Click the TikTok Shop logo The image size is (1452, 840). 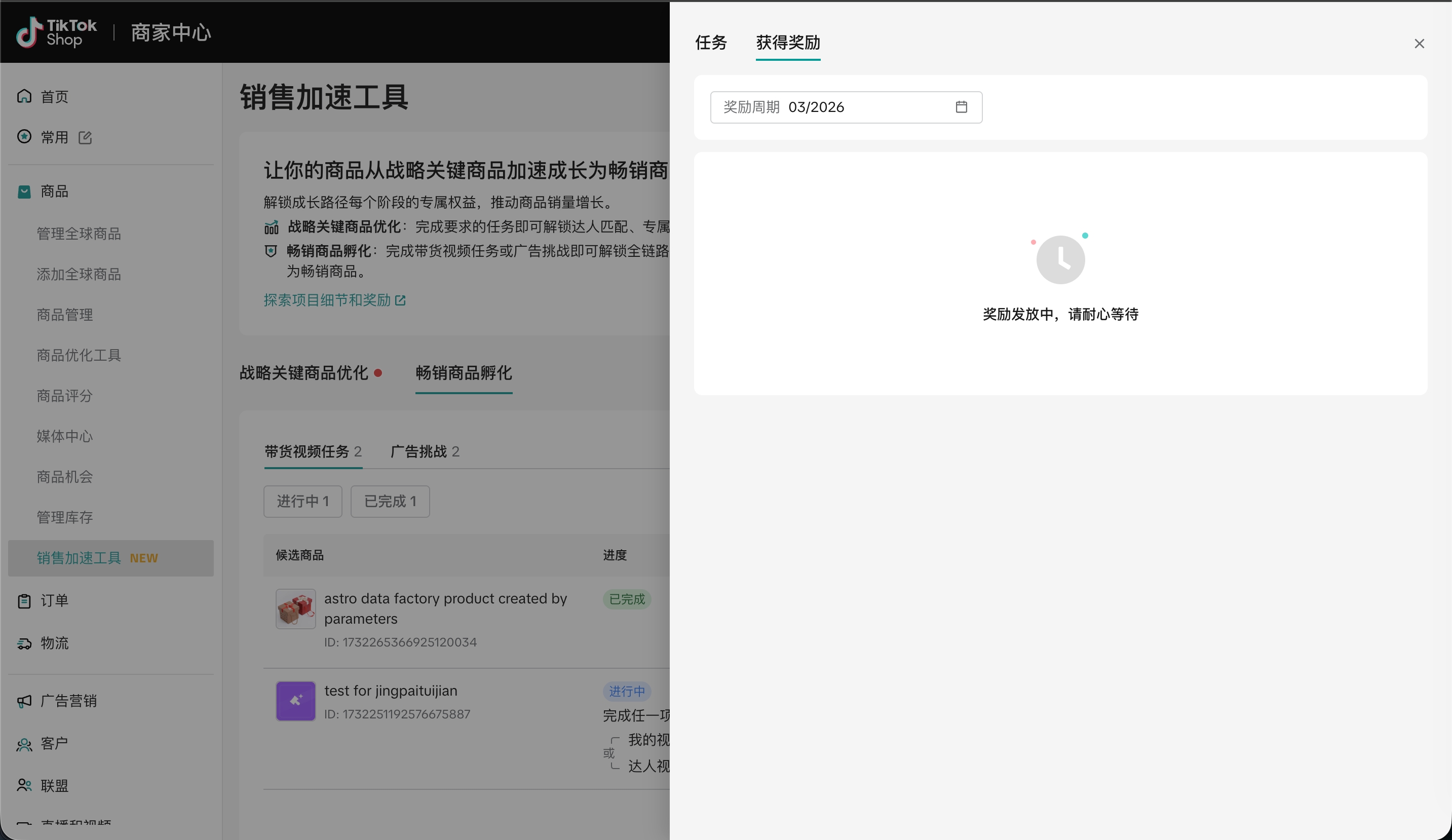coord(56,32)
